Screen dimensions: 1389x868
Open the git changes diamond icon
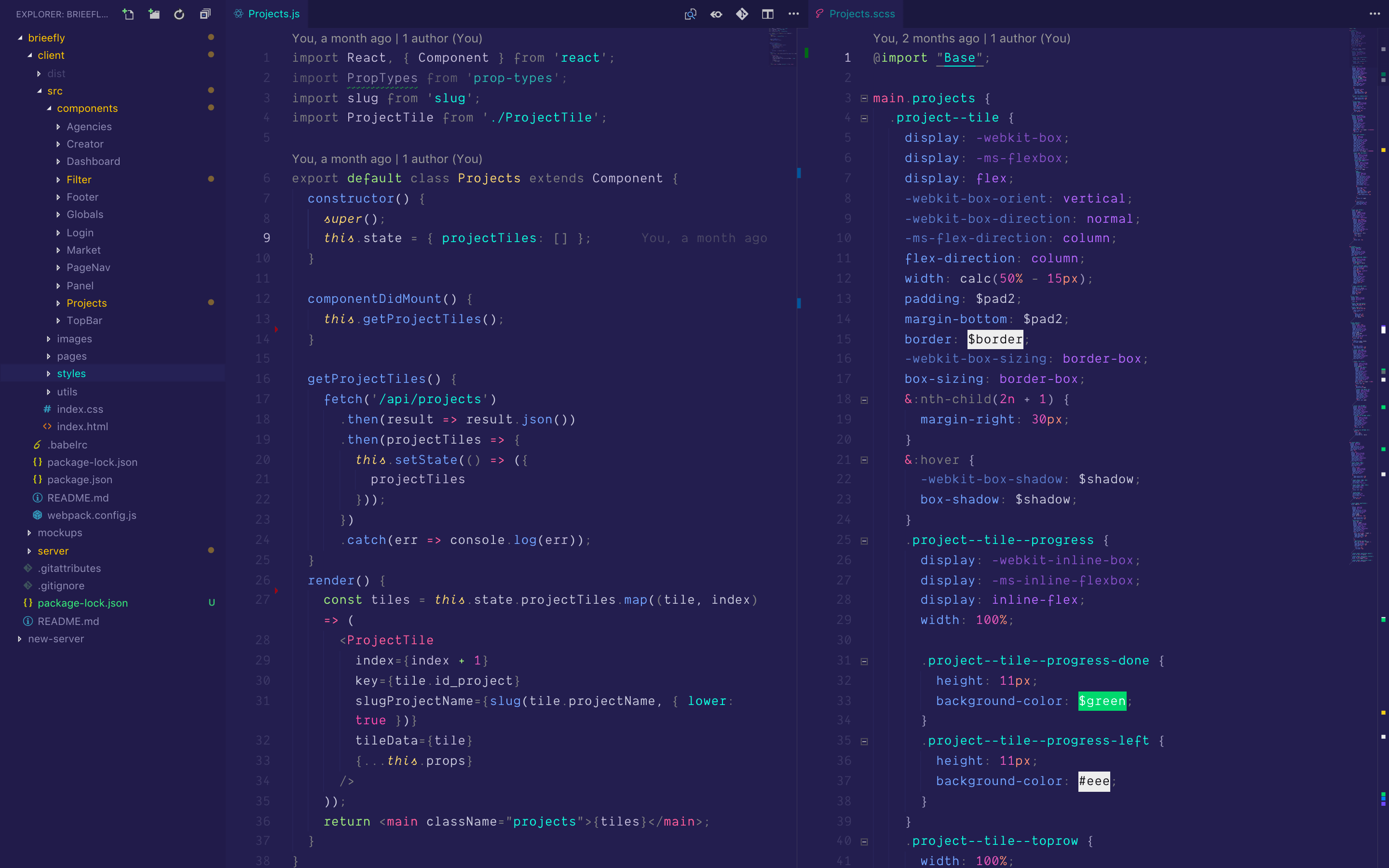pyautogui.click(x=742, y=14)
